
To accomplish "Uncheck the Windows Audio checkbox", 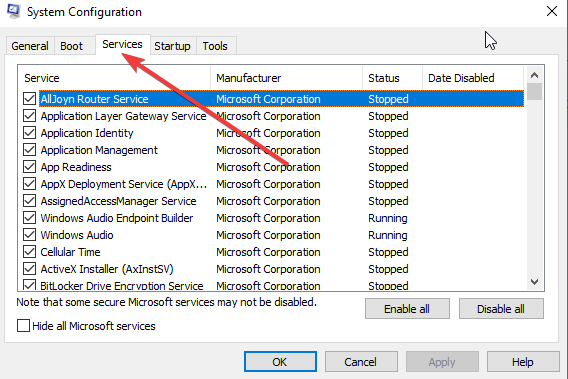I will coord(29,235).
